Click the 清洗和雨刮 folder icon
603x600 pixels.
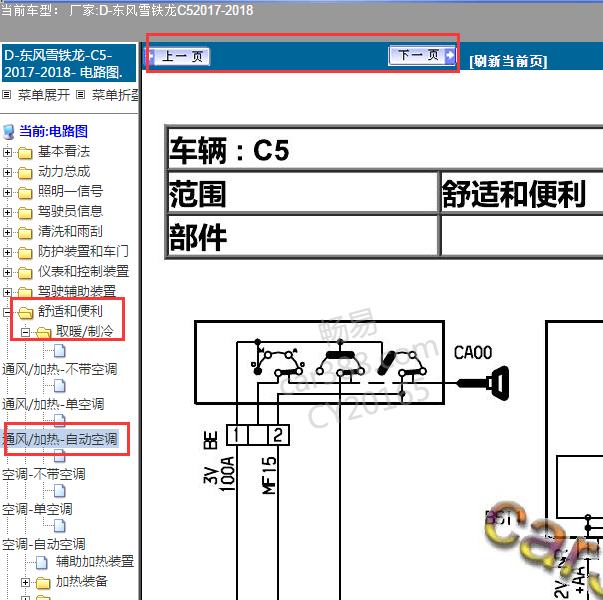[25, 233]
